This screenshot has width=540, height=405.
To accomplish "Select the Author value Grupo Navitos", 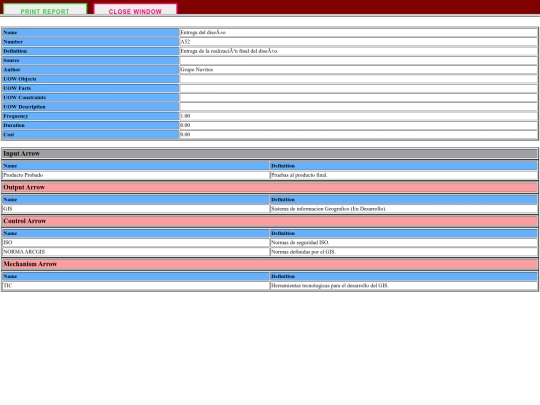I will pyautogui.click(x=197, y=70).
